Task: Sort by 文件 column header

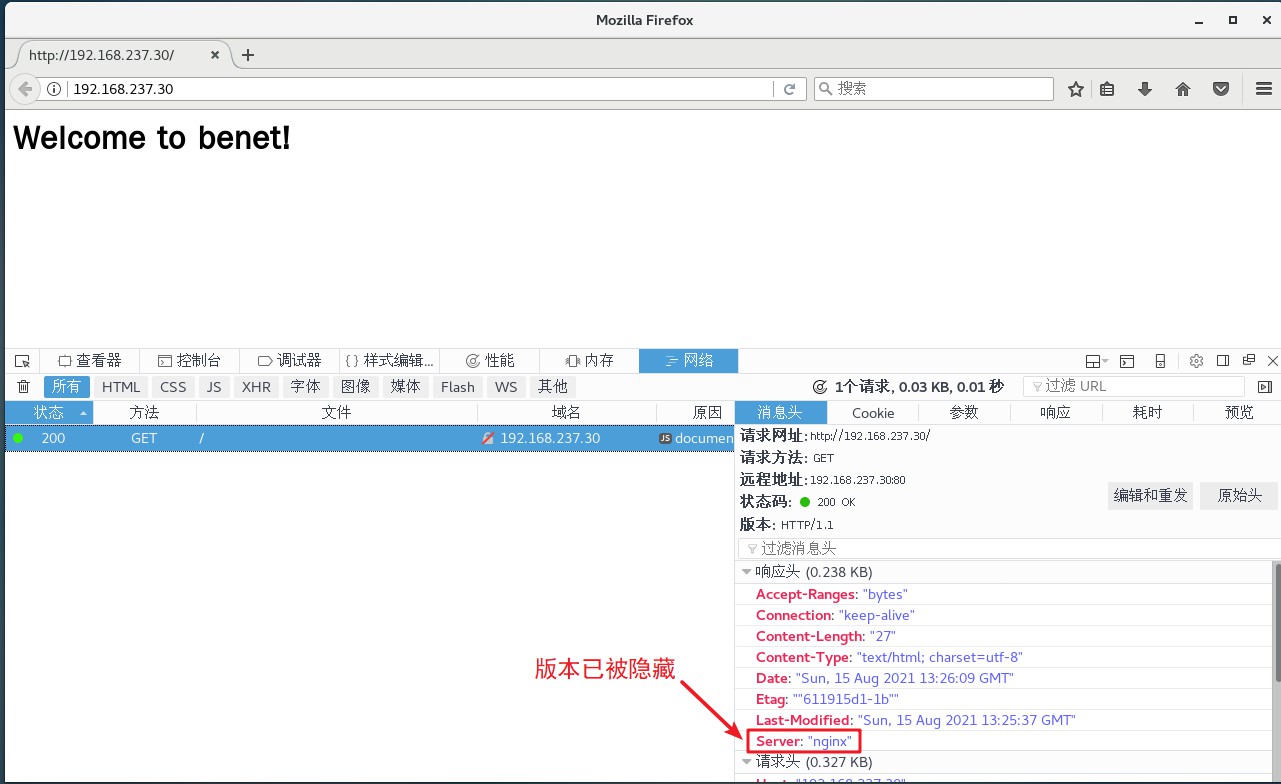Action: [336, 412]
